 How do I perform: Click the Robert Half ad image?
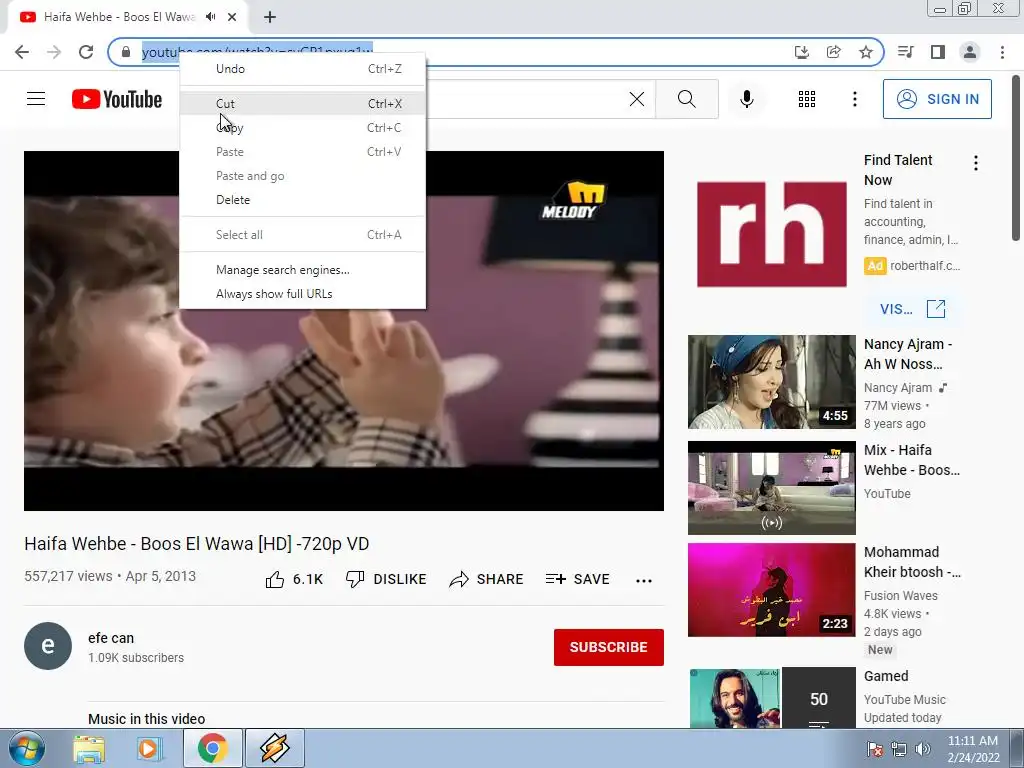coord(771,234)
